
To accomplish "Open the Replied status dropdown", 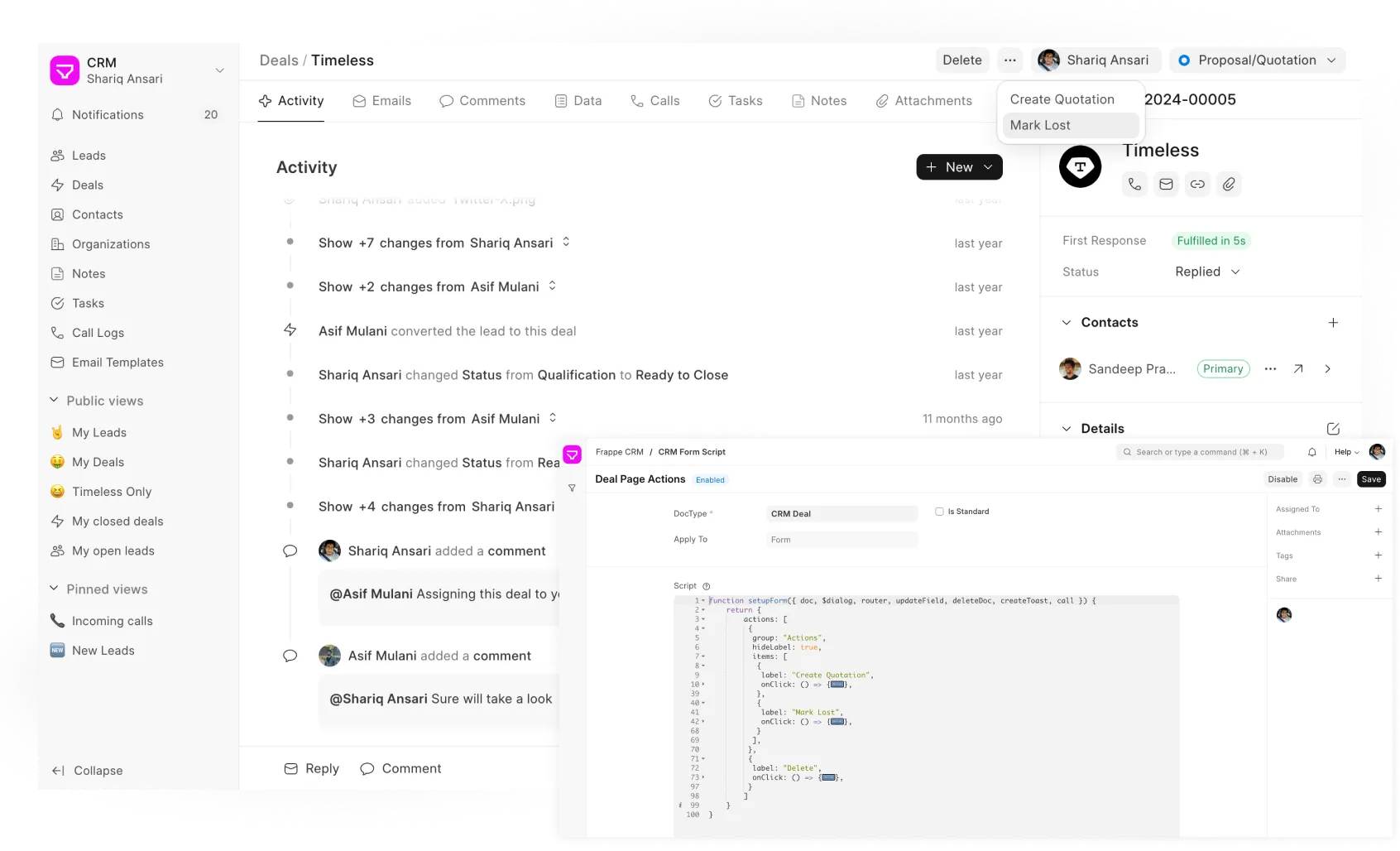I will 1207,272.
